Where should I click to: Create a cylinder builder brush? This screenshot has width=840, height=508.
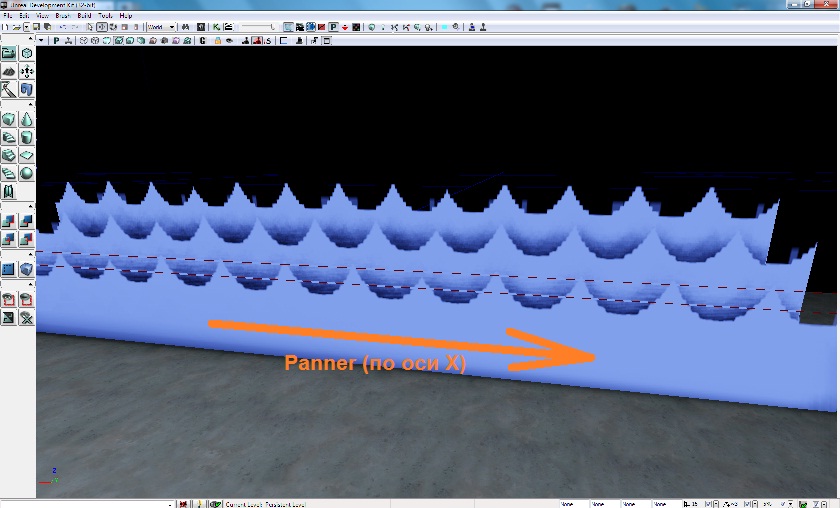pyautogui.click(x=27, y=137)
